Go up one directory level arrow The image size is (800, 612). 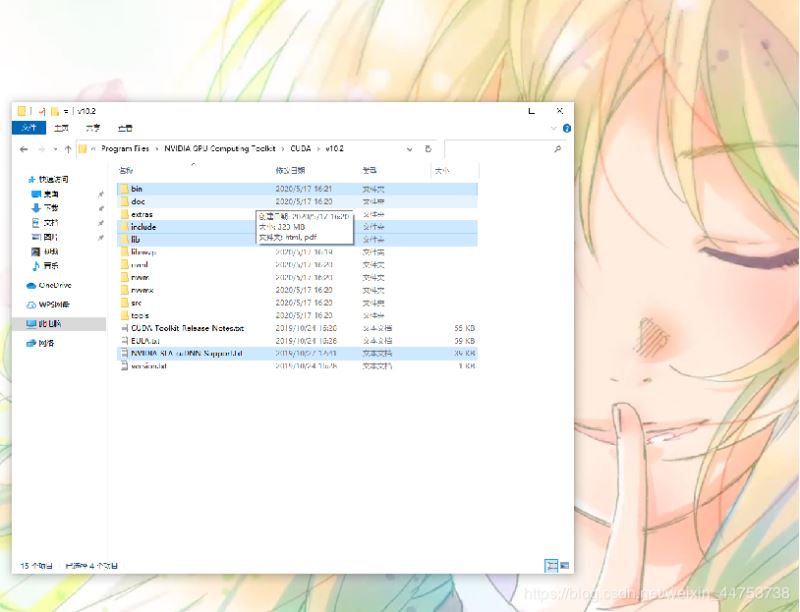[68, 149]
